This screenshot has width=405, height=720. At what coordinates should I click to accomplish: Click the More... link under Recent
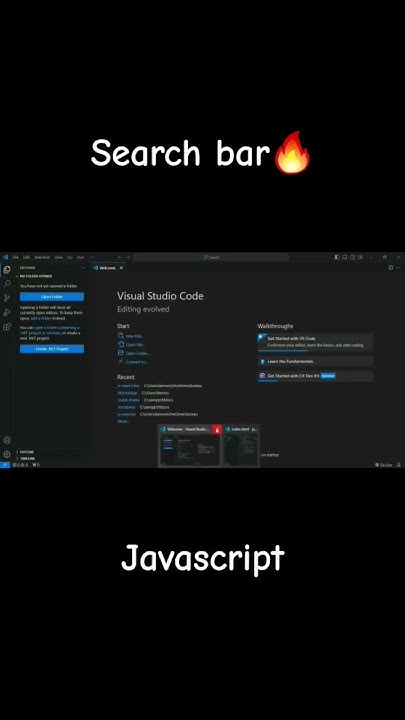(124, 421)
